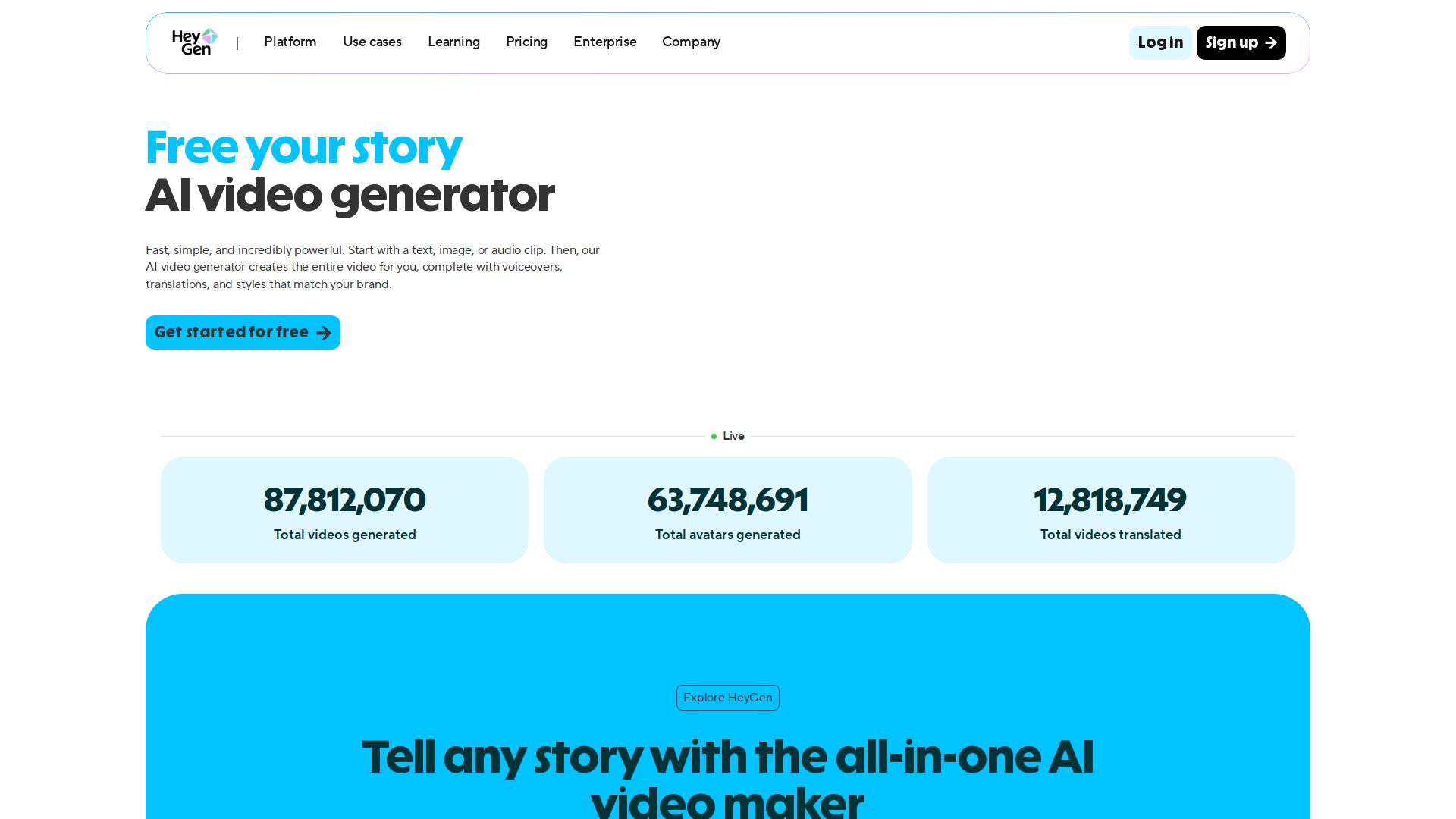The image size is (1456, 819).
Task: Expand the Use cases menu
Action: pyautogui.click(x=372, y=42)
